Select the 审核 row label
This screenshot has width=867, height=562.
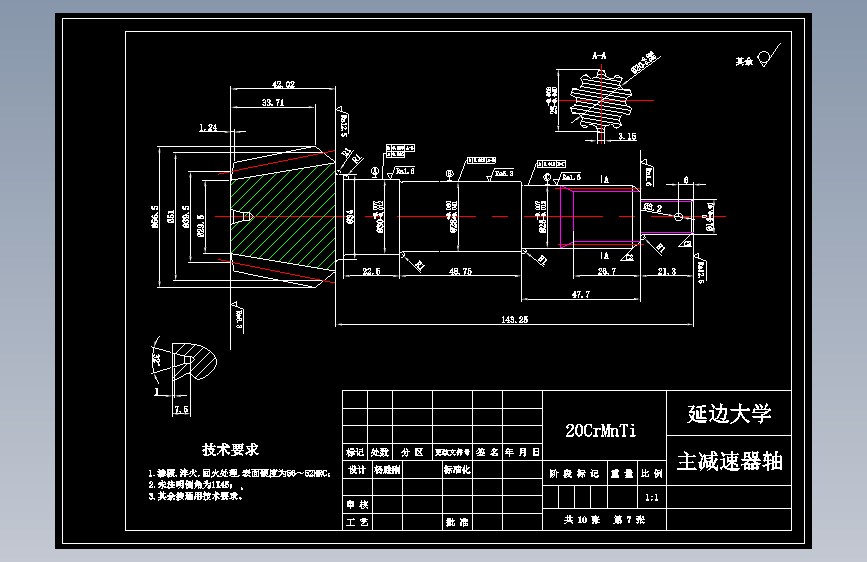pos(357,504)
